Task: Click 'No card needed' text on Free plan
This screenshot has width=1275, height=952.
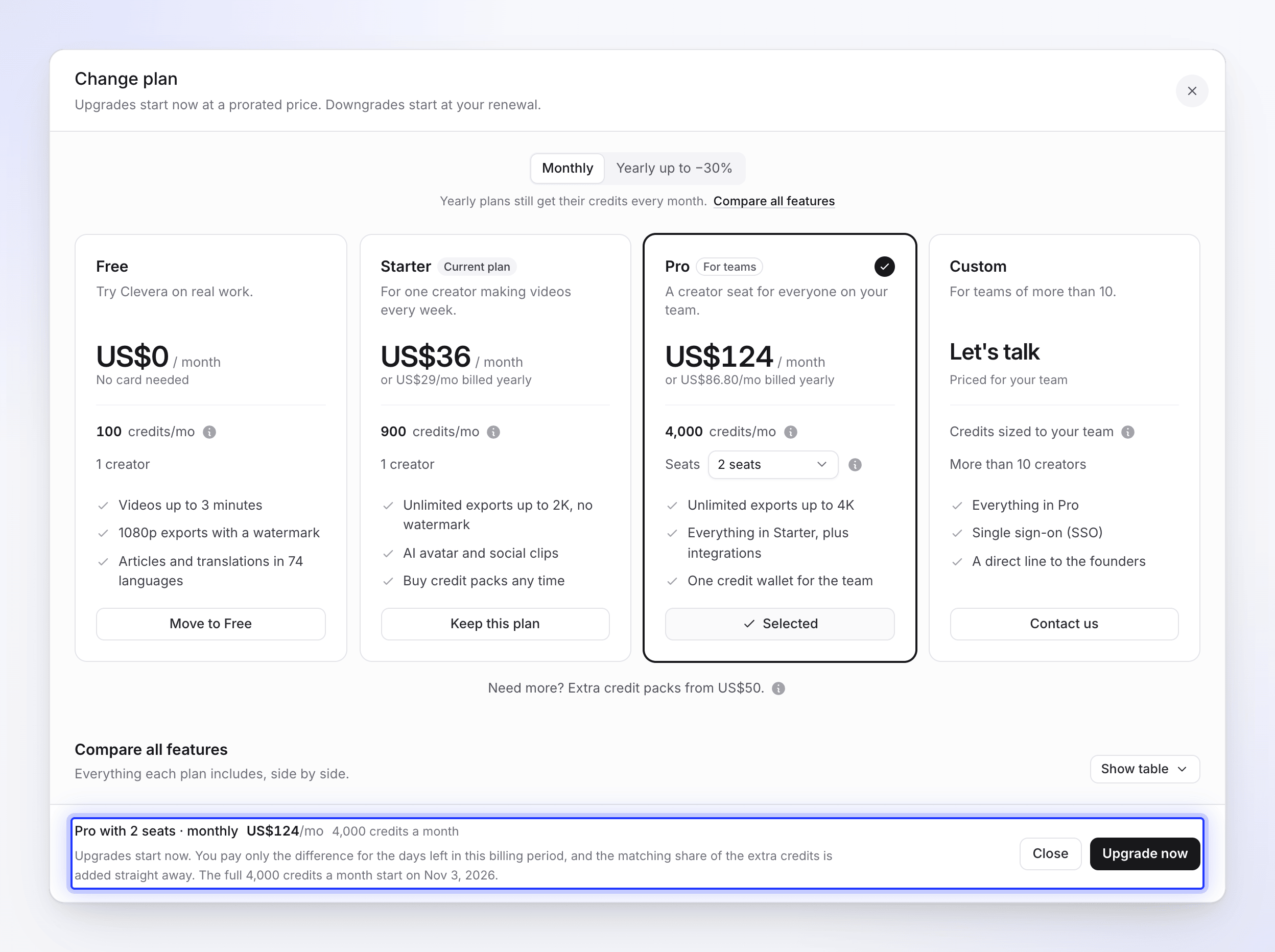Action: (143, 380)
